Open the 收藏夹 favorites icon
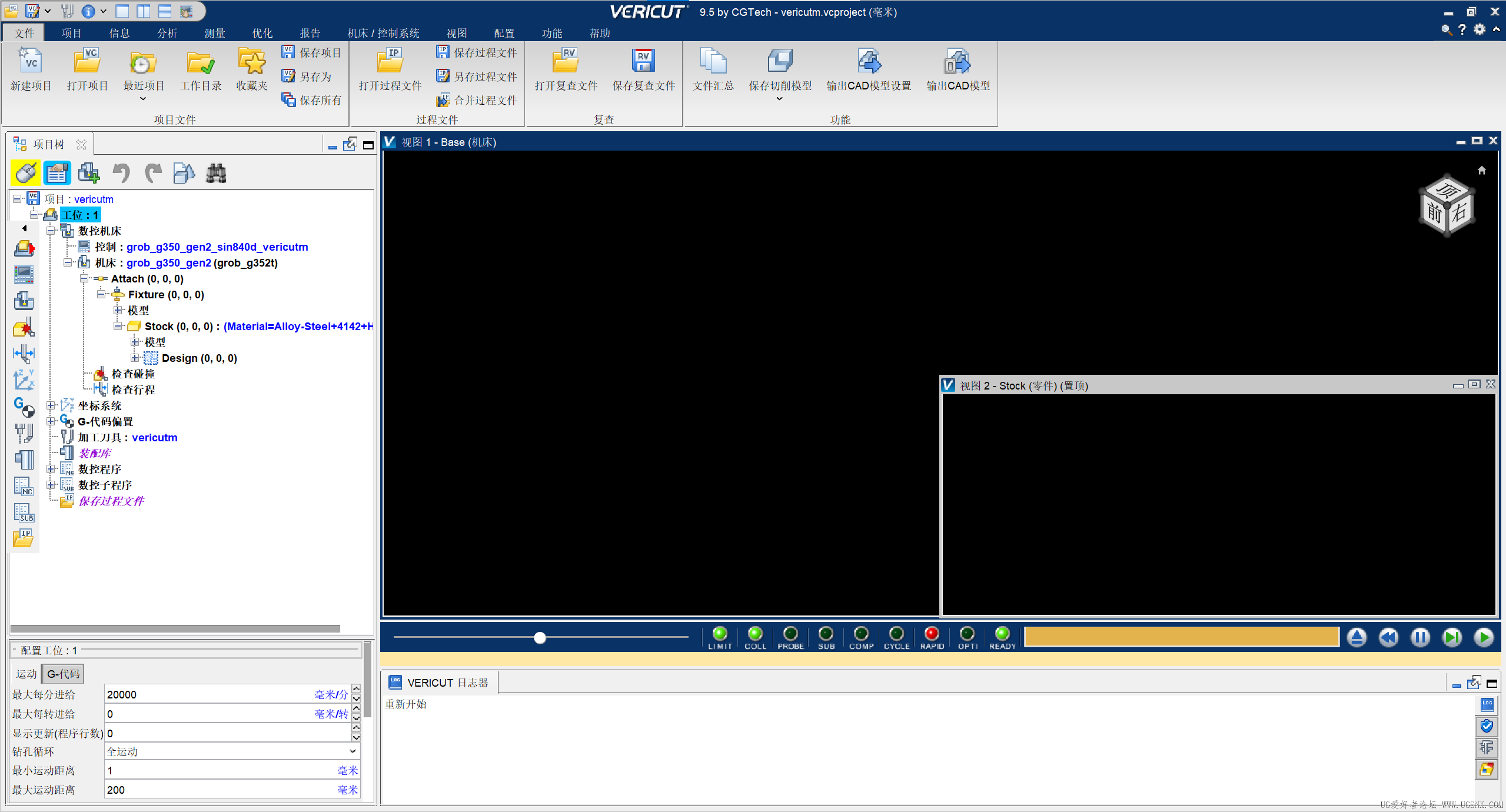 coord(252,62)
